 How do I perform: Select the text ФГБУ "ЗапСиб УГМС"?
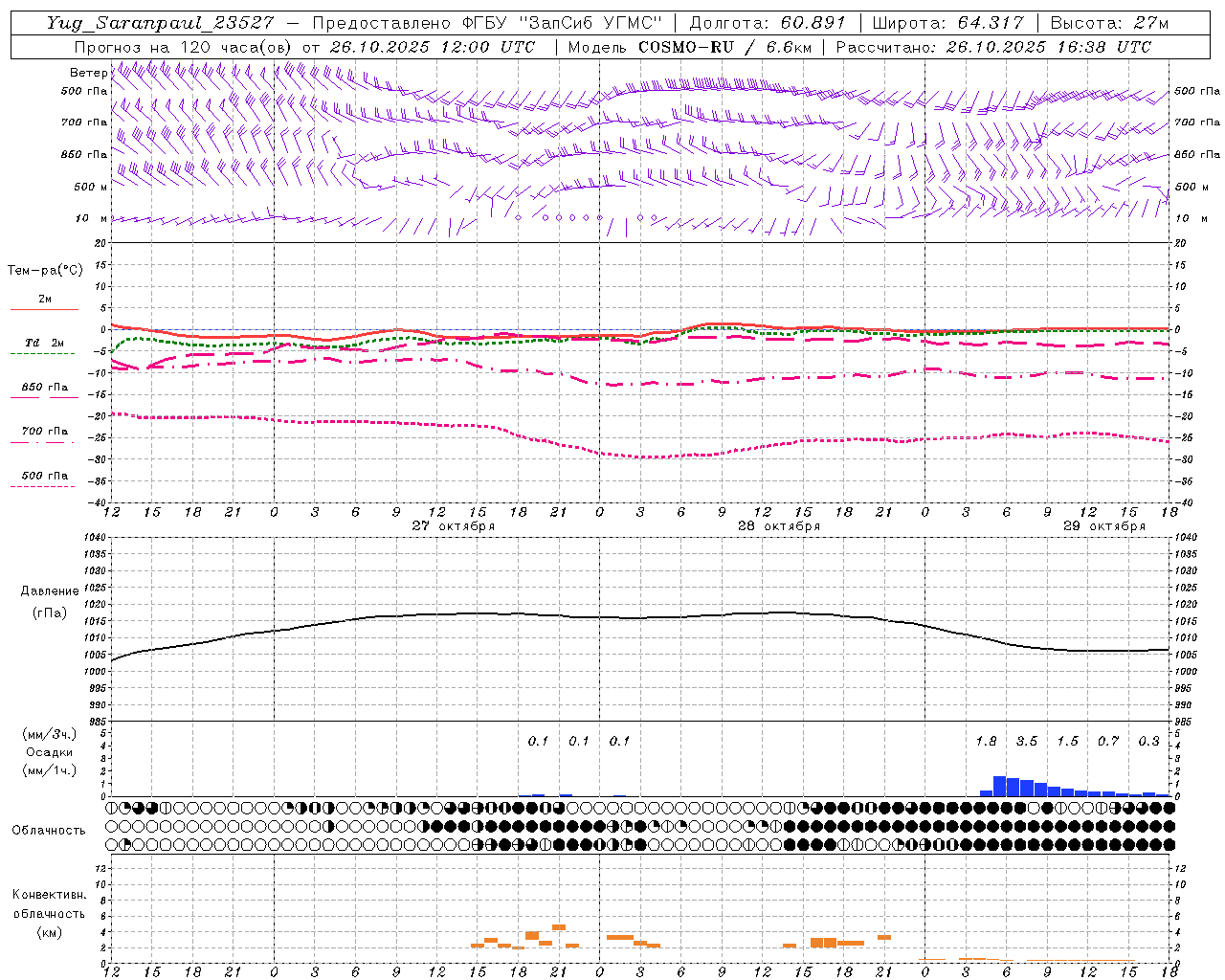point(563,23)
